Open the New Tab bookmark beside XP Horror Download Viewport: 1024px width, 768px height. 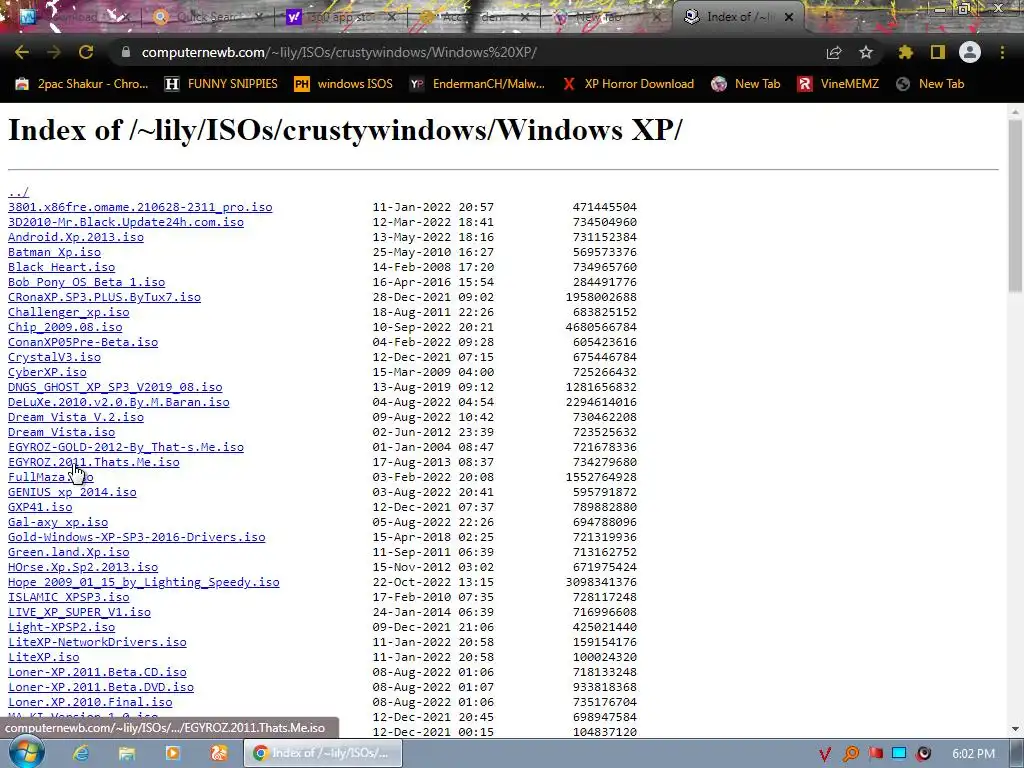(746, 84)
